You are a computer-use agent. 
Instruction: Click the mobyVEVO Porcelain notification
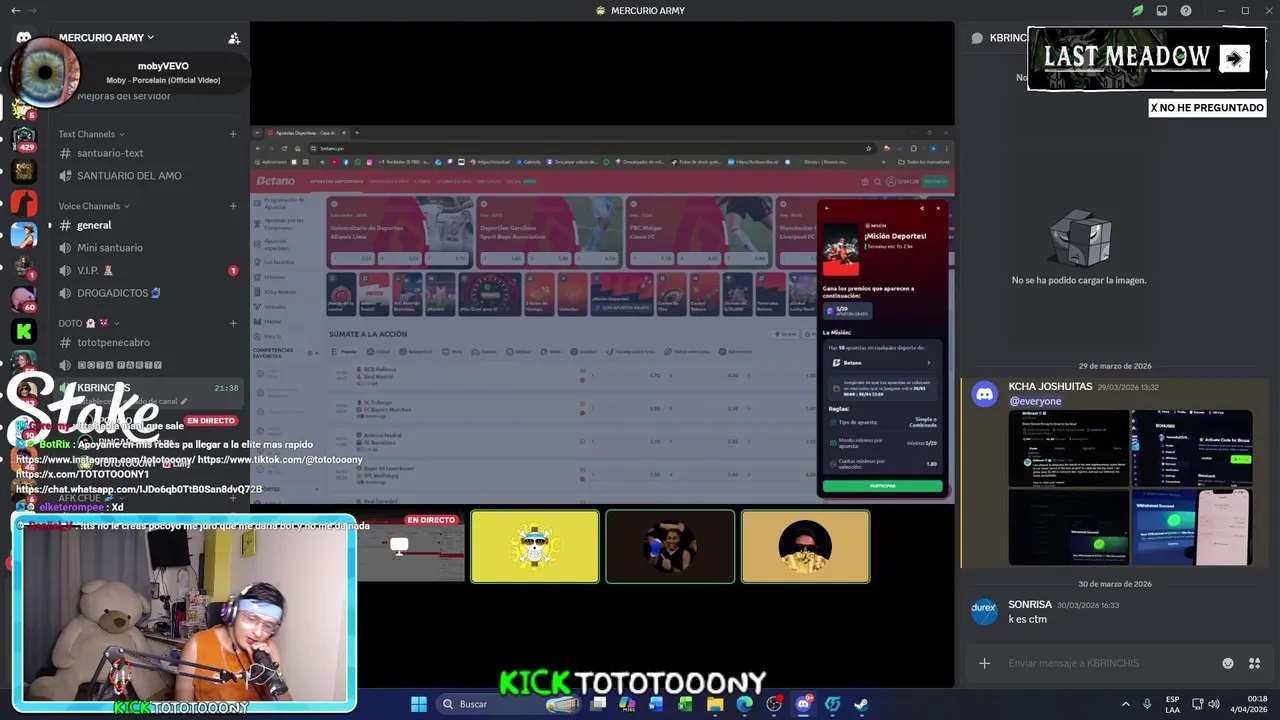[130, 73]
